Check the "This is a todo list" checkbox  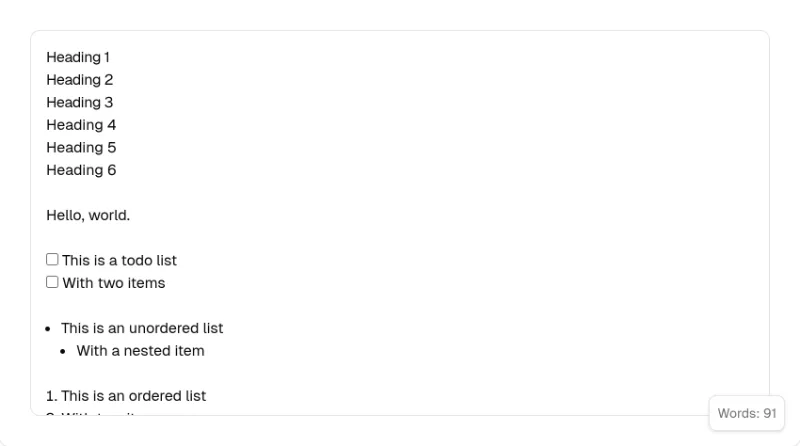[x=52, y=259]
